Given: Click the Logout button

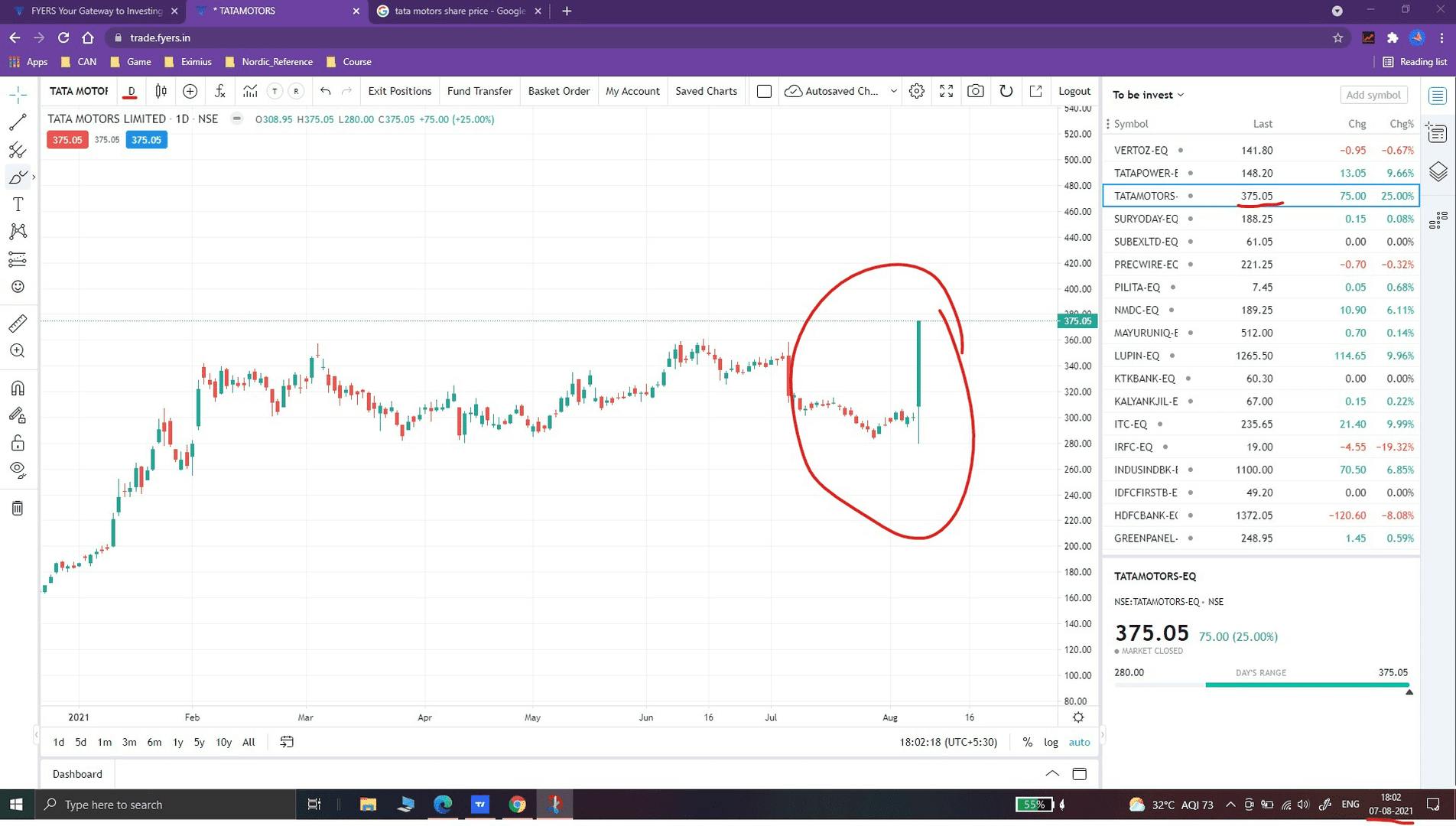Looking at the screenshot, I should click(1074, 91).
